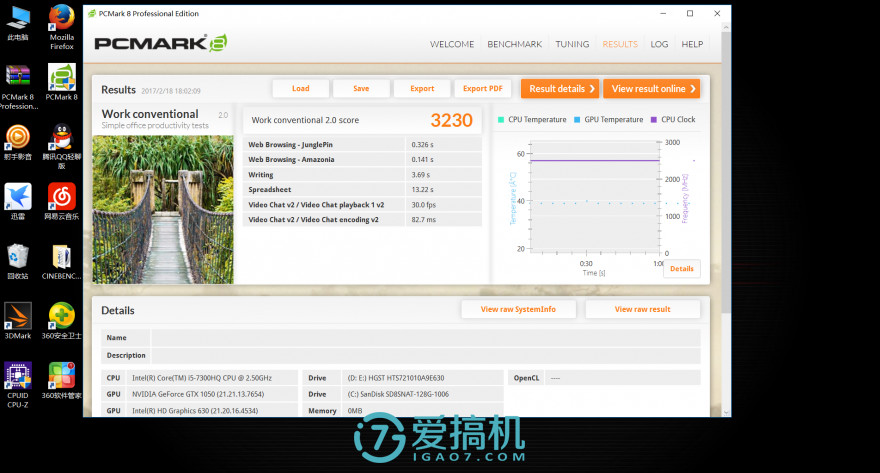Maximize the PCMark 8 window
Screen dimensions: 880x473
[690, 13]
